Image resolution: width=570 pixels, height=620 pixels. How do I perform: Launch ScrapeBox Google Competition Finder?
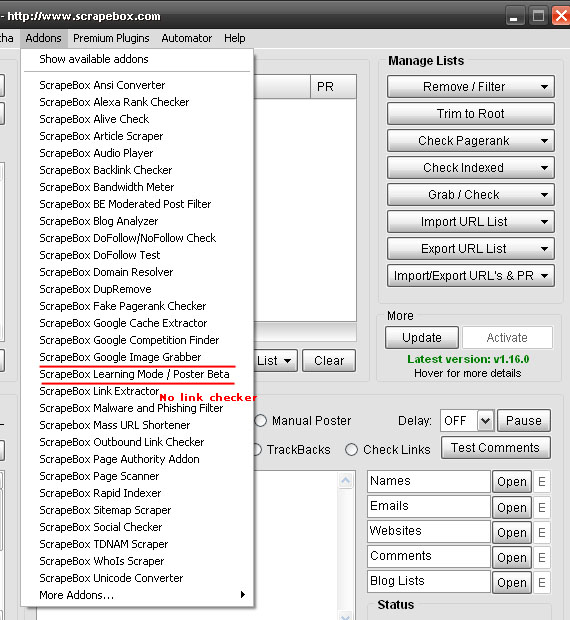coord(137,340)
